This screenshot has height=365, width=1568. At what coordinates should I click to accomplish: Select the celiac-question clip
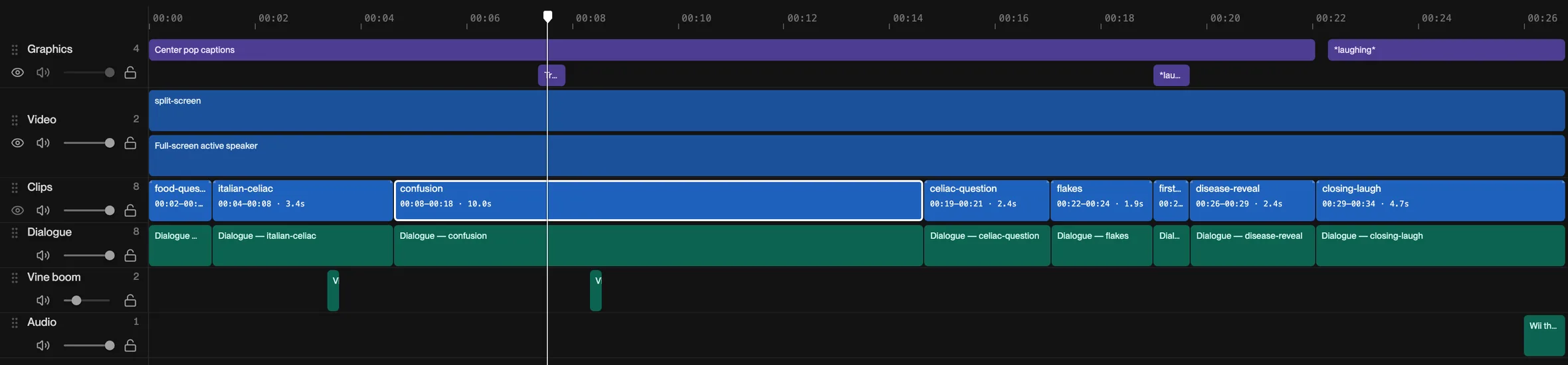pyautogui.click(x=987, y=200)
